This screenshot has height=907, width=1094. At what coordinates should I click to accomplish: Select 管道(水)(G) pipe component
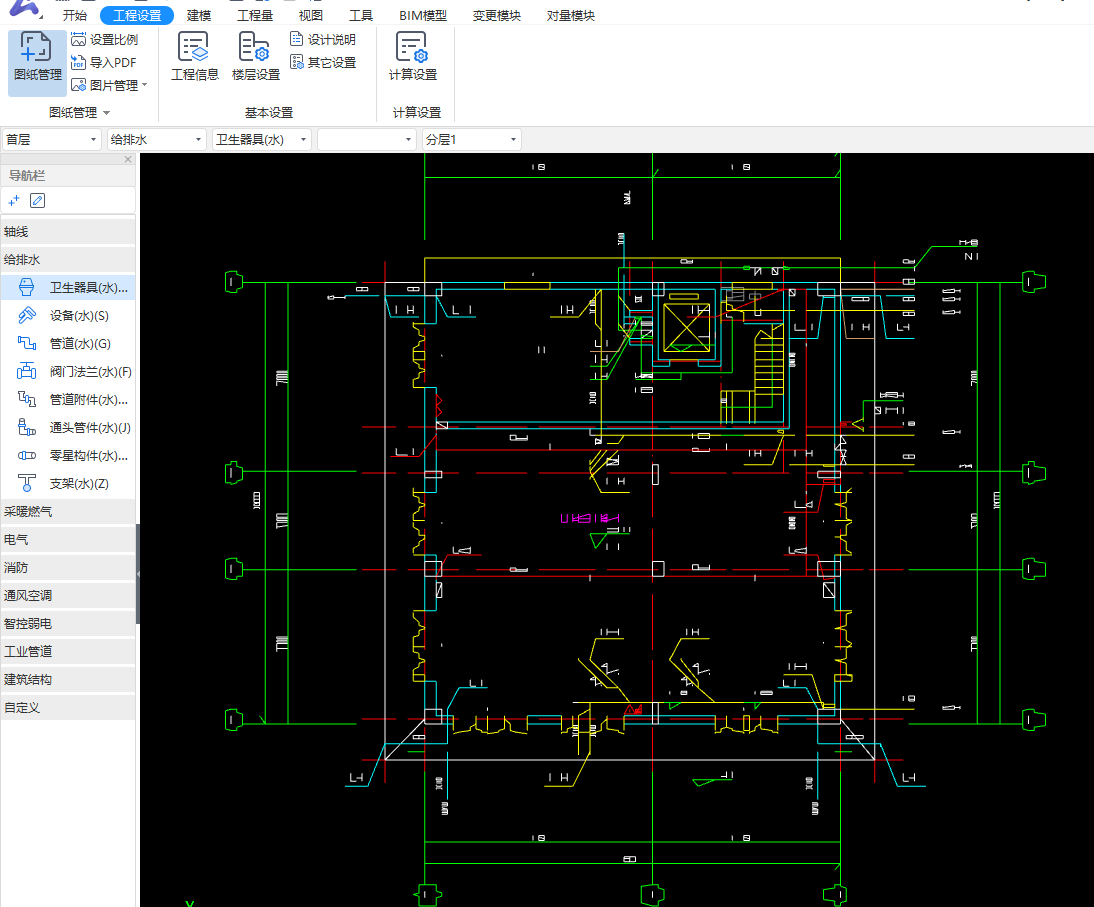pyautogui.click(x=68, y=343)
